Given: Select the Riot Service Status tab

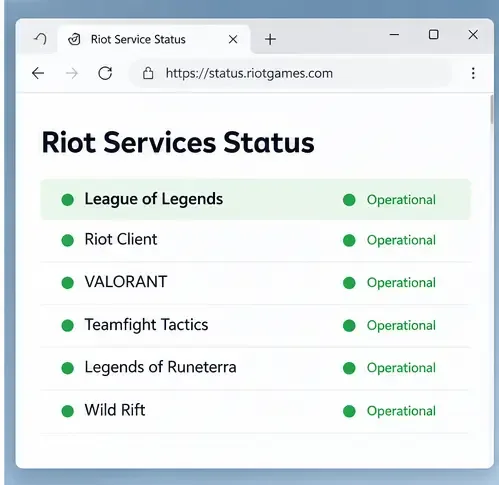Looking at the screenshot, I should [x=154, y=39].
